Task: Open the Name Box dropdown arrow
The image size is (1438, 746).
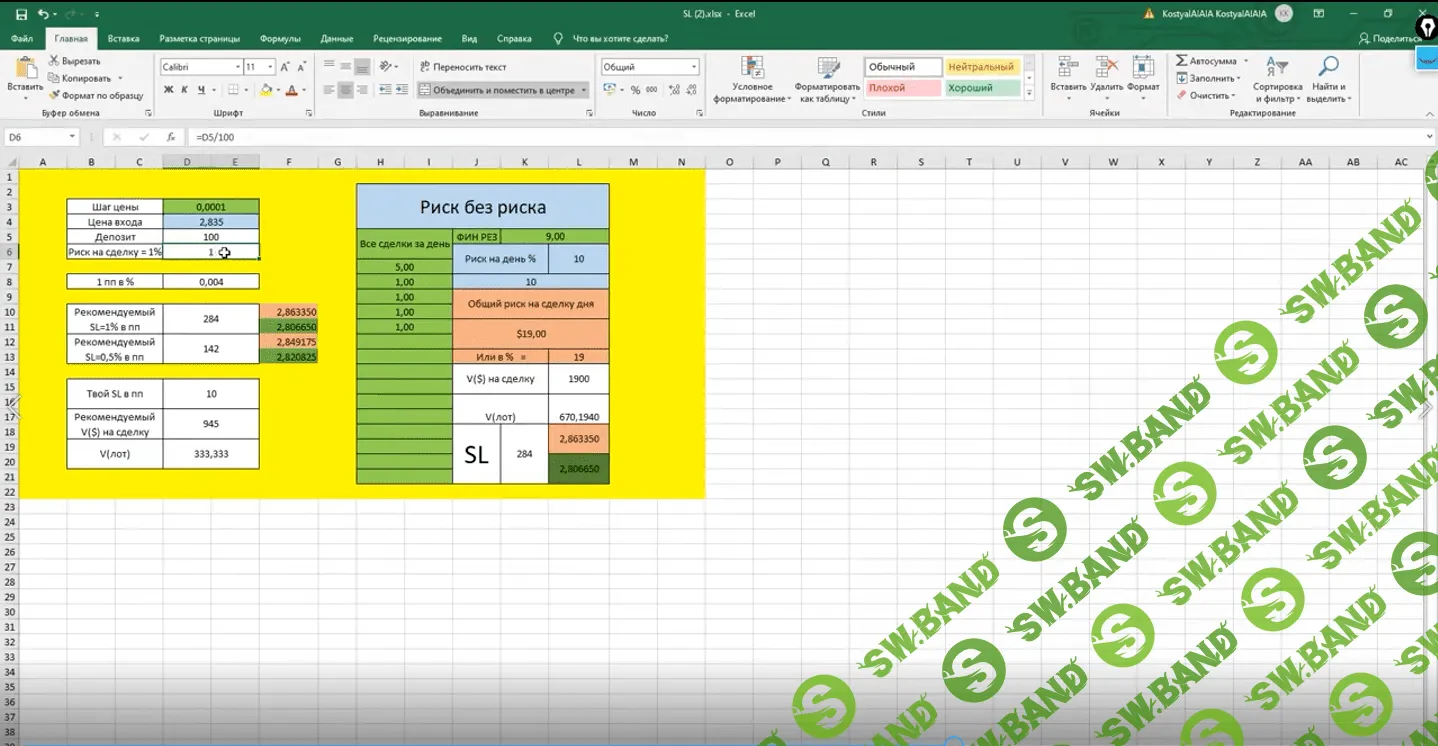Action: (x=72, y=137)
